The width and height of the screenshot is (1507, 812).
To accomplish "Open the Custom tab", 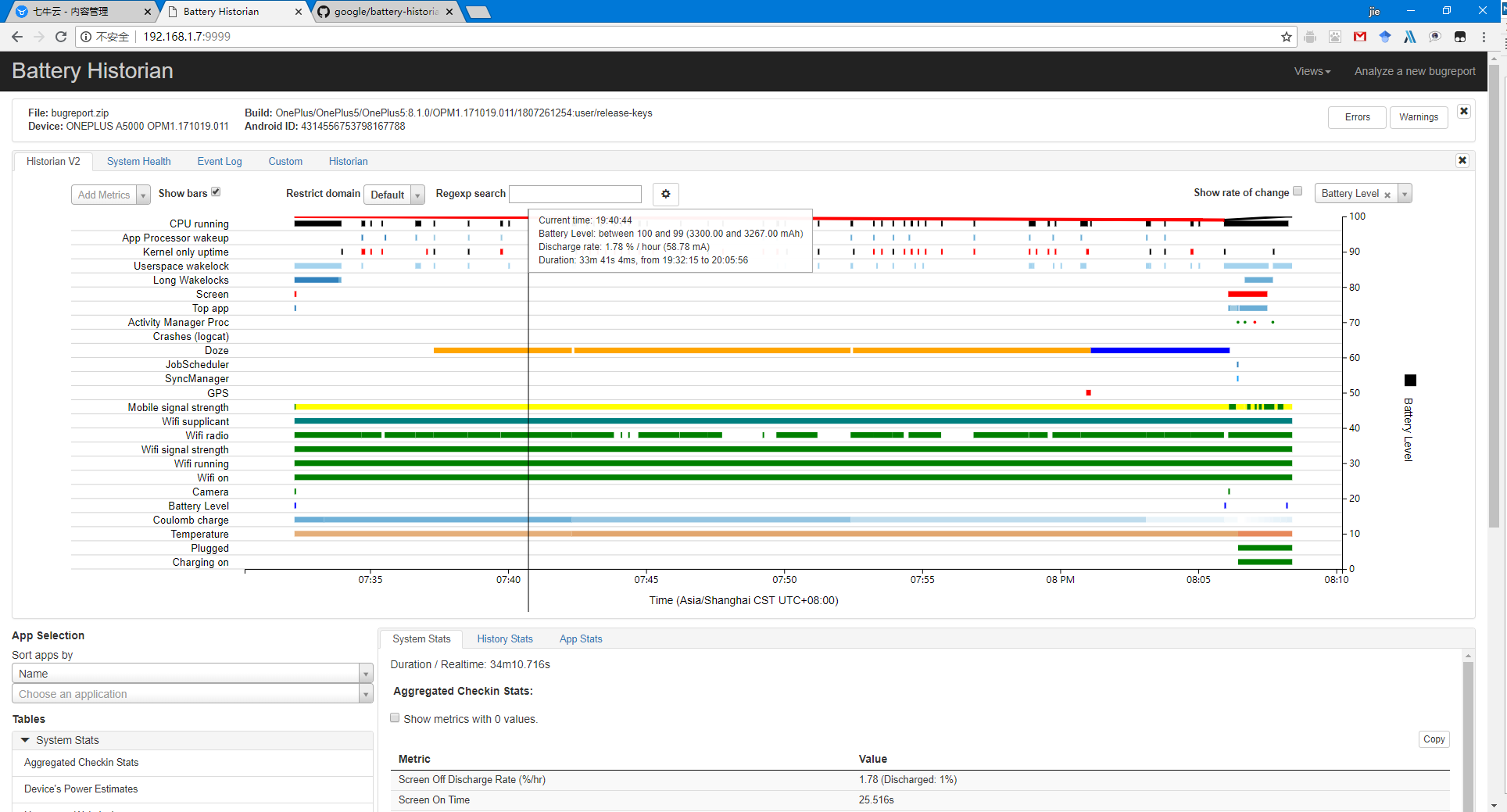I will coord(285,161).
